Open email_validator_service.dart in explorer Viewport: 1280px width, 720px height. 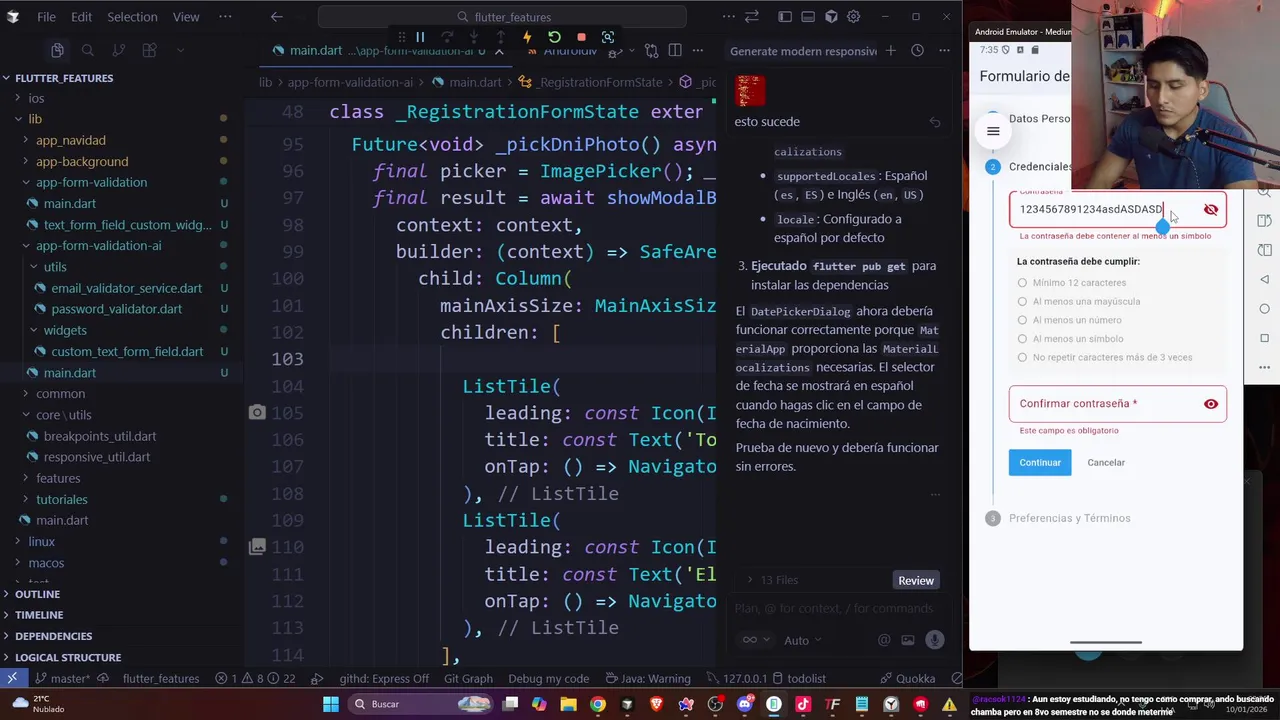126,288
